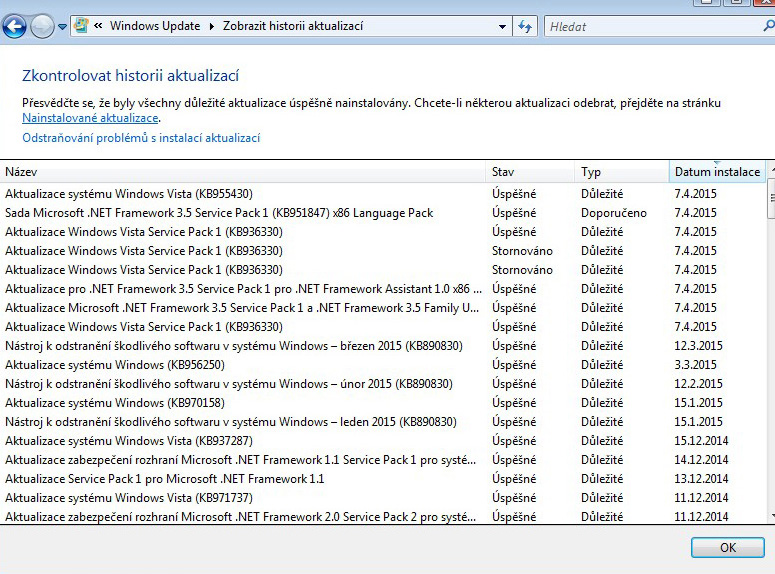Click the date 12.2.2015

coord(698,384)
